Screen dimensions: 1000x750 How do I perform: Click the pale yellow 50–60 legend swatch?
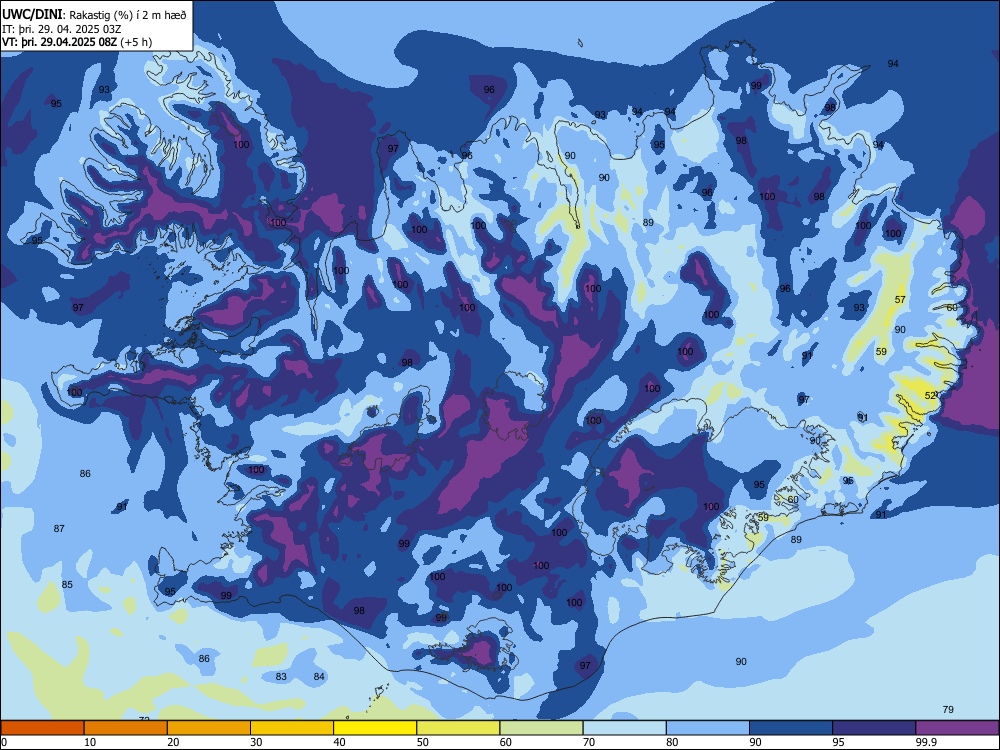[x=458, y=728]
